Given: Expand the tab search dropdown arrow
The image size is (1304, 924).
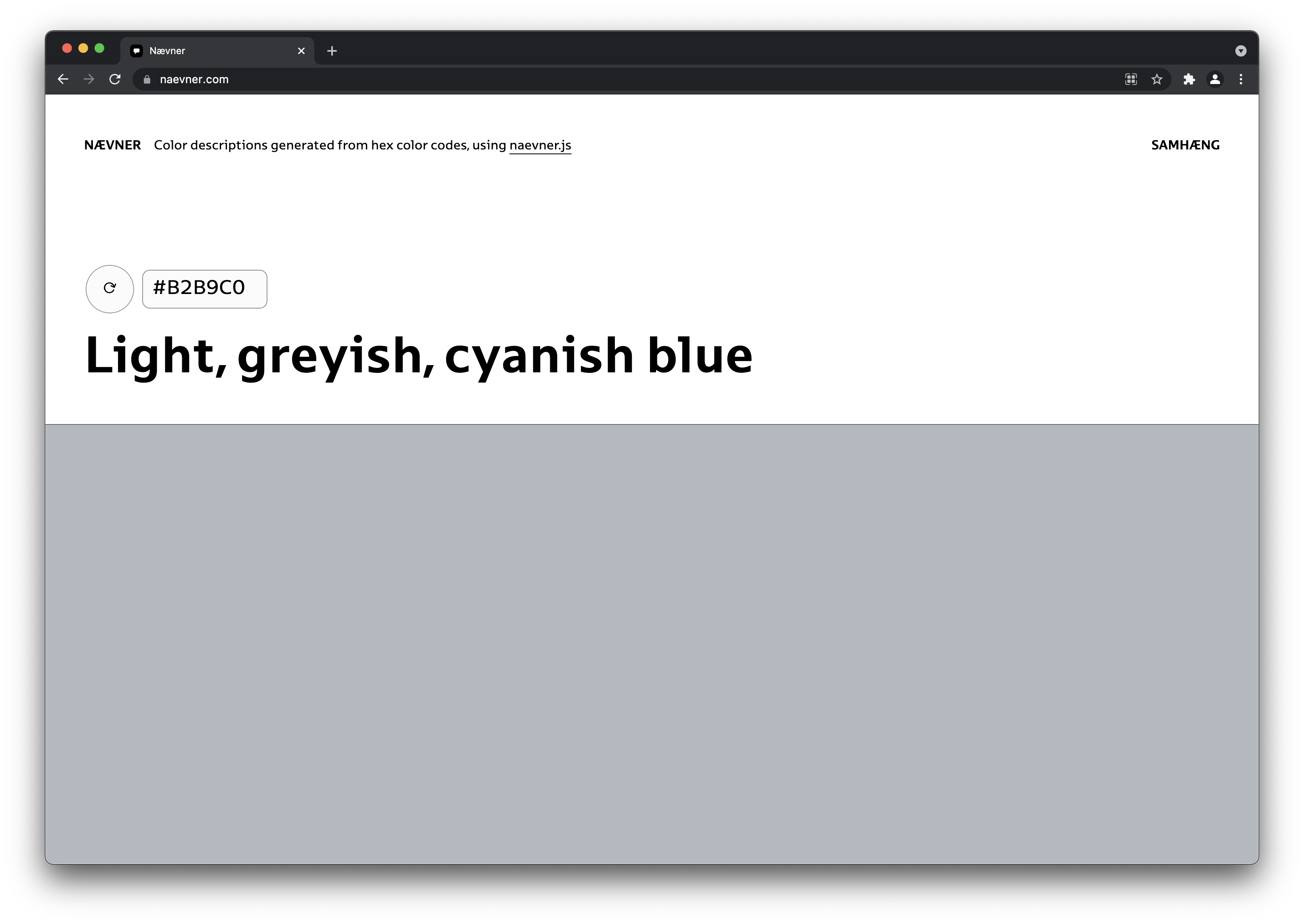Looking at the screenshot, I should click(x=1241, y=50).
